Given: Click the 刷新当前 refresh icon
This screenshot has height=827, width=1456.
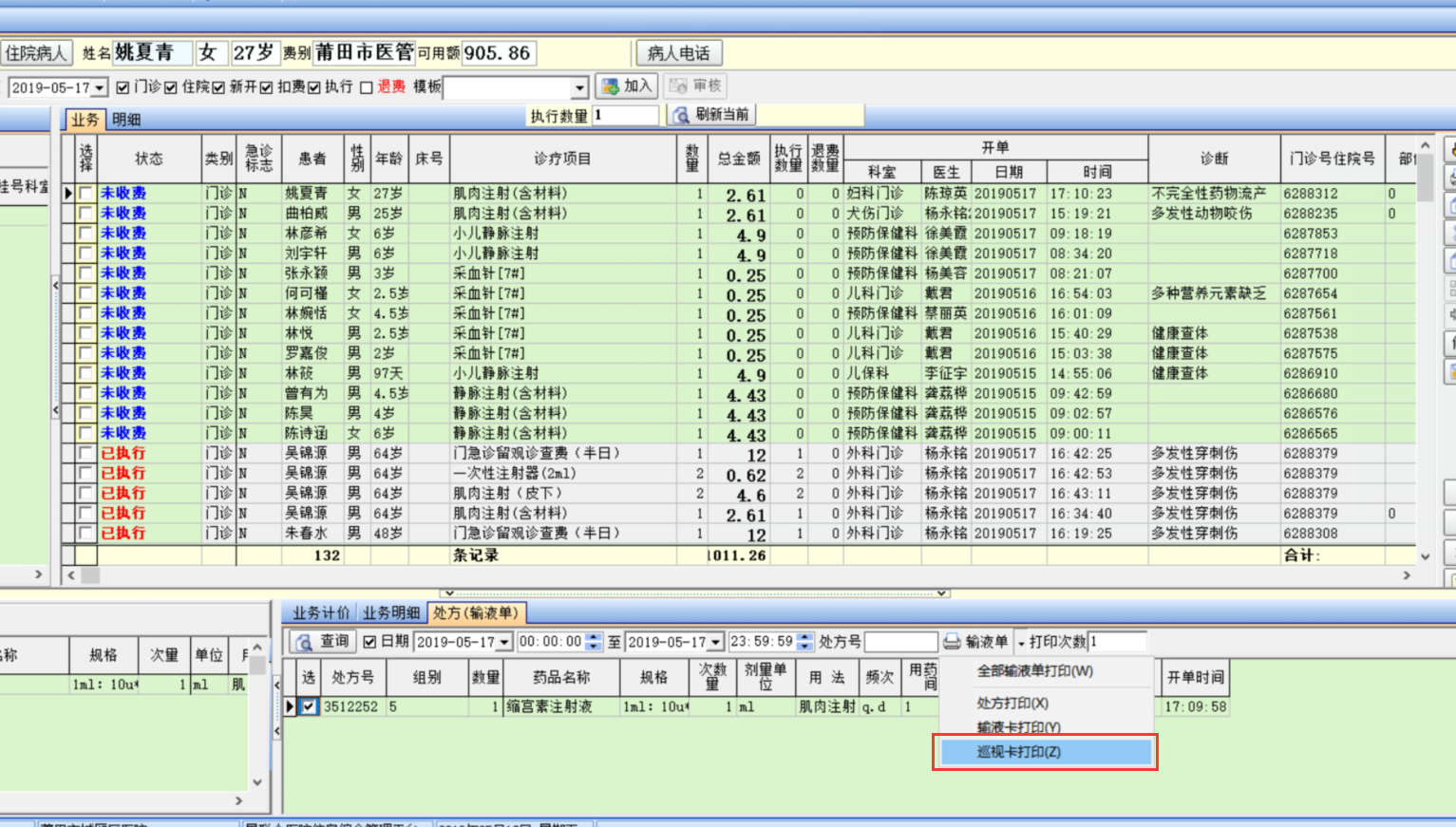Looking at the screenshot, I should click(680, 115).
